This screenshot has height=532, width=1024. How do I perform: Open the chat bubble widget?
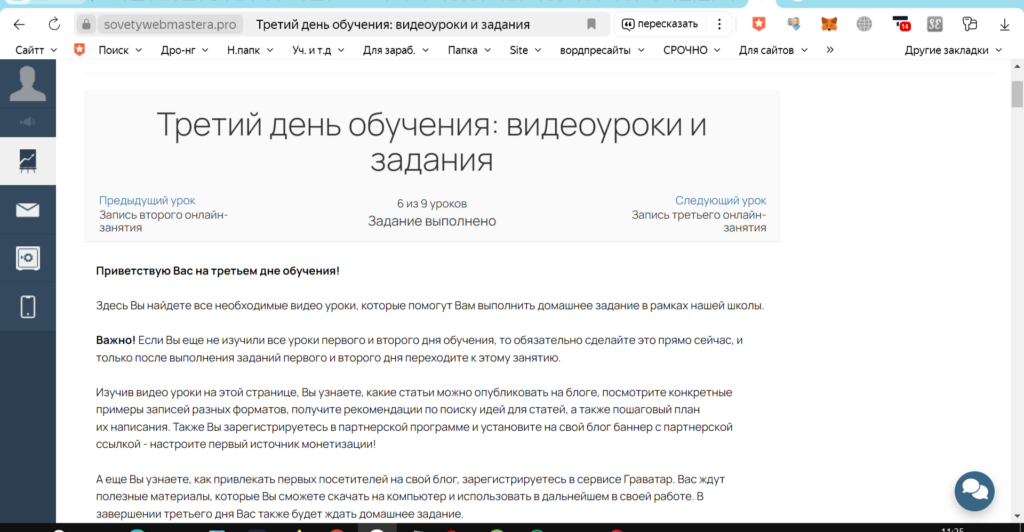tap(974, 491)
